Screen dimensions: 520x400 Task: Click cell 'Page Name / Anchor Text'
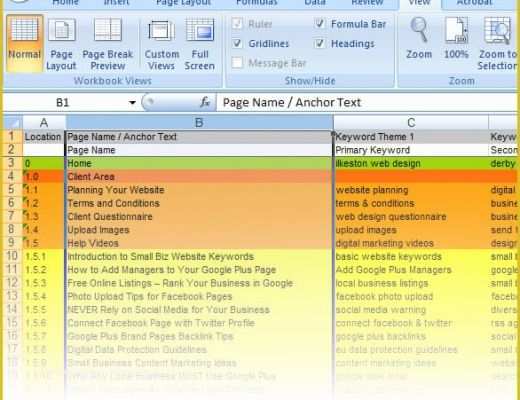click(199, 137)
